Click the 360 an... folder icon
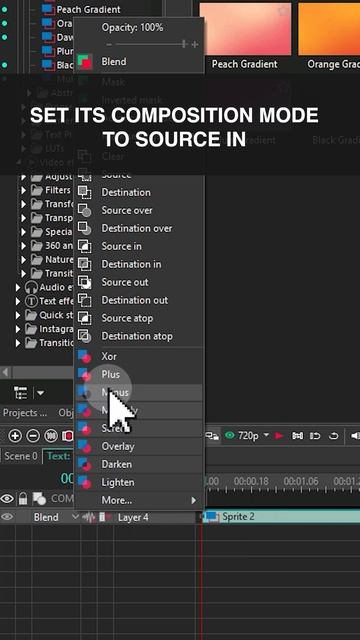The image size is (360, 640). 37,246
